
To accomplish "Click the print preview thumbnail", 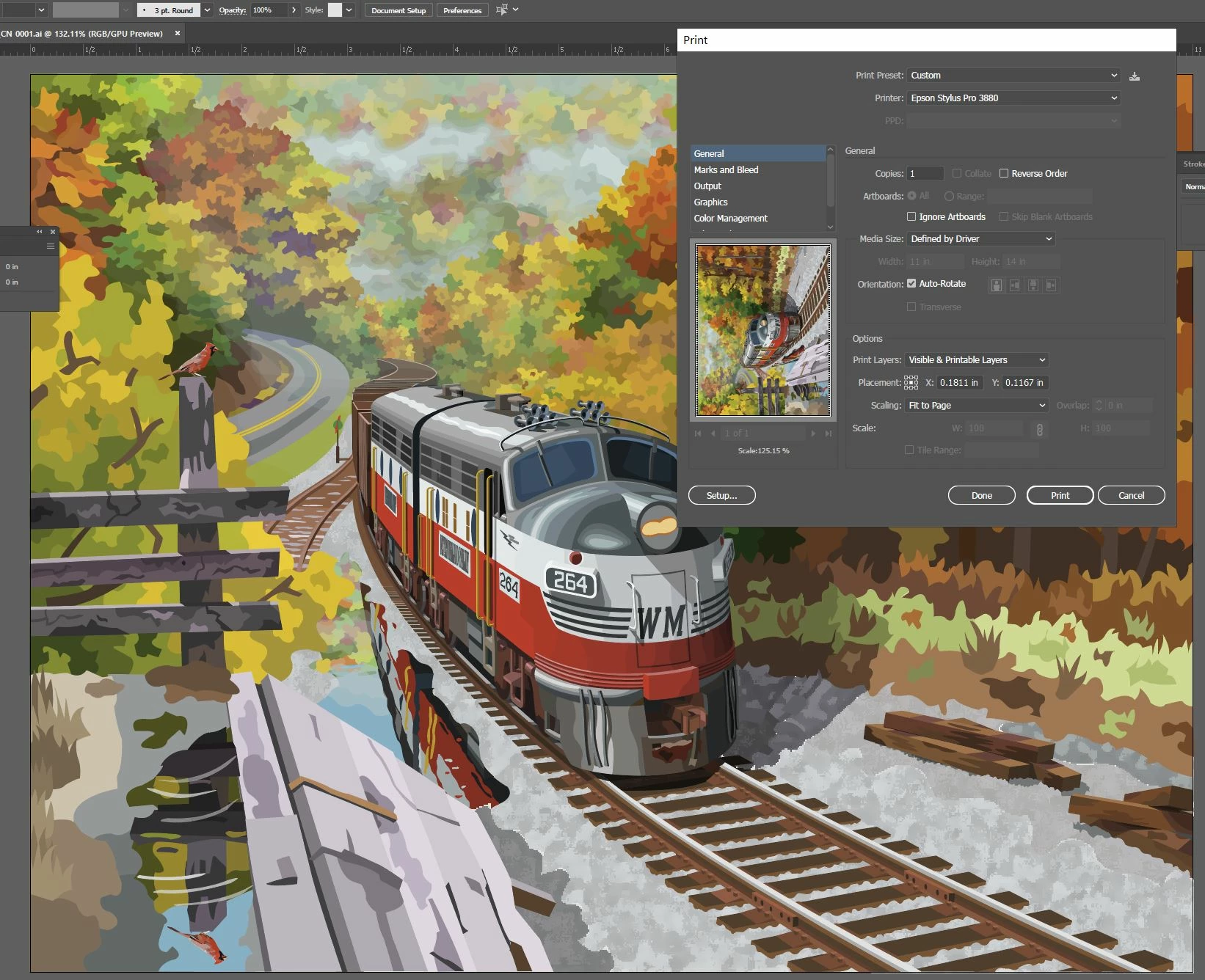I will pos(763,330).
